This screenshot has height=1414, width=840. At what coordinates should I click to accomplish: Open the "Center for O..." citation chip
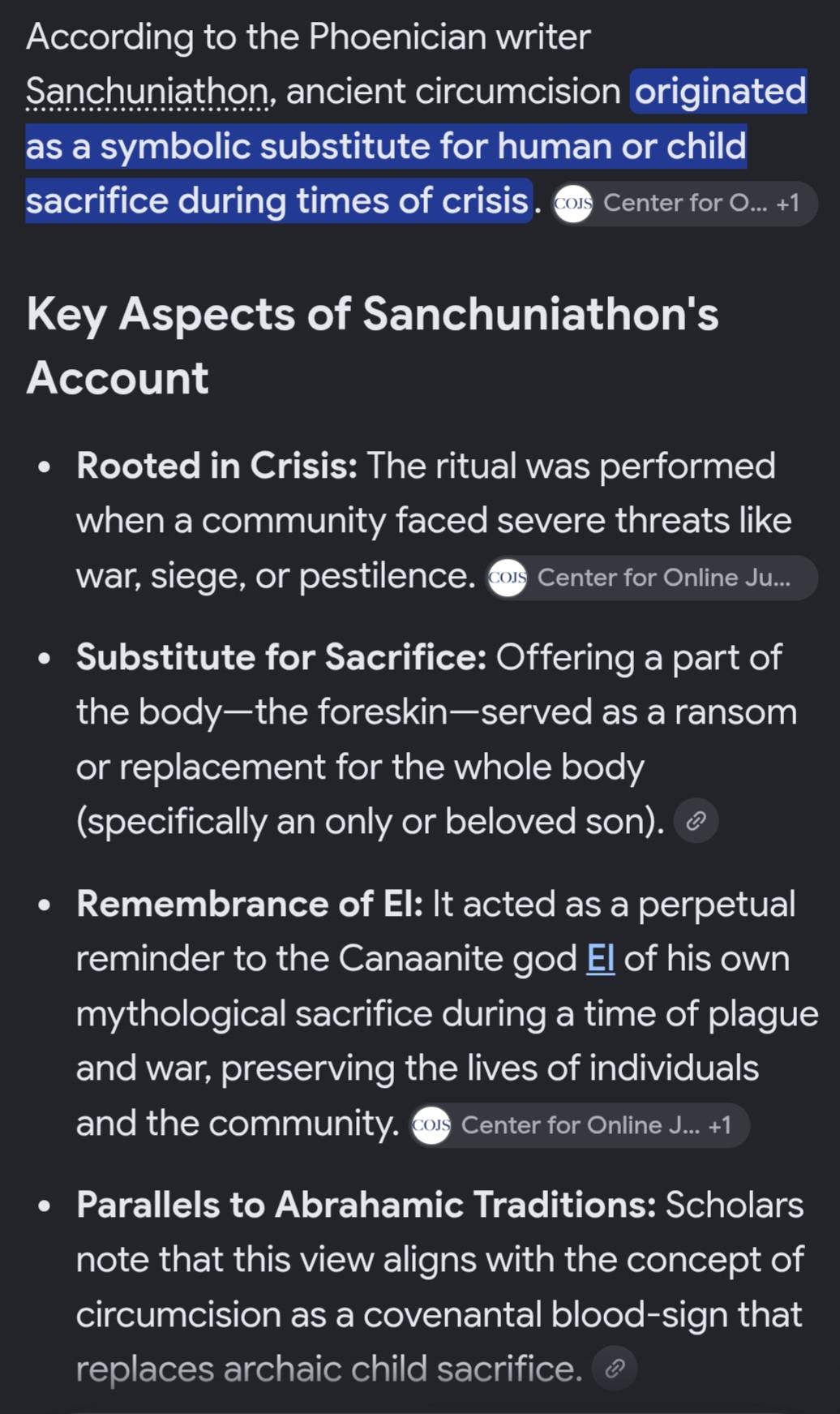click(x=684, y=203)
